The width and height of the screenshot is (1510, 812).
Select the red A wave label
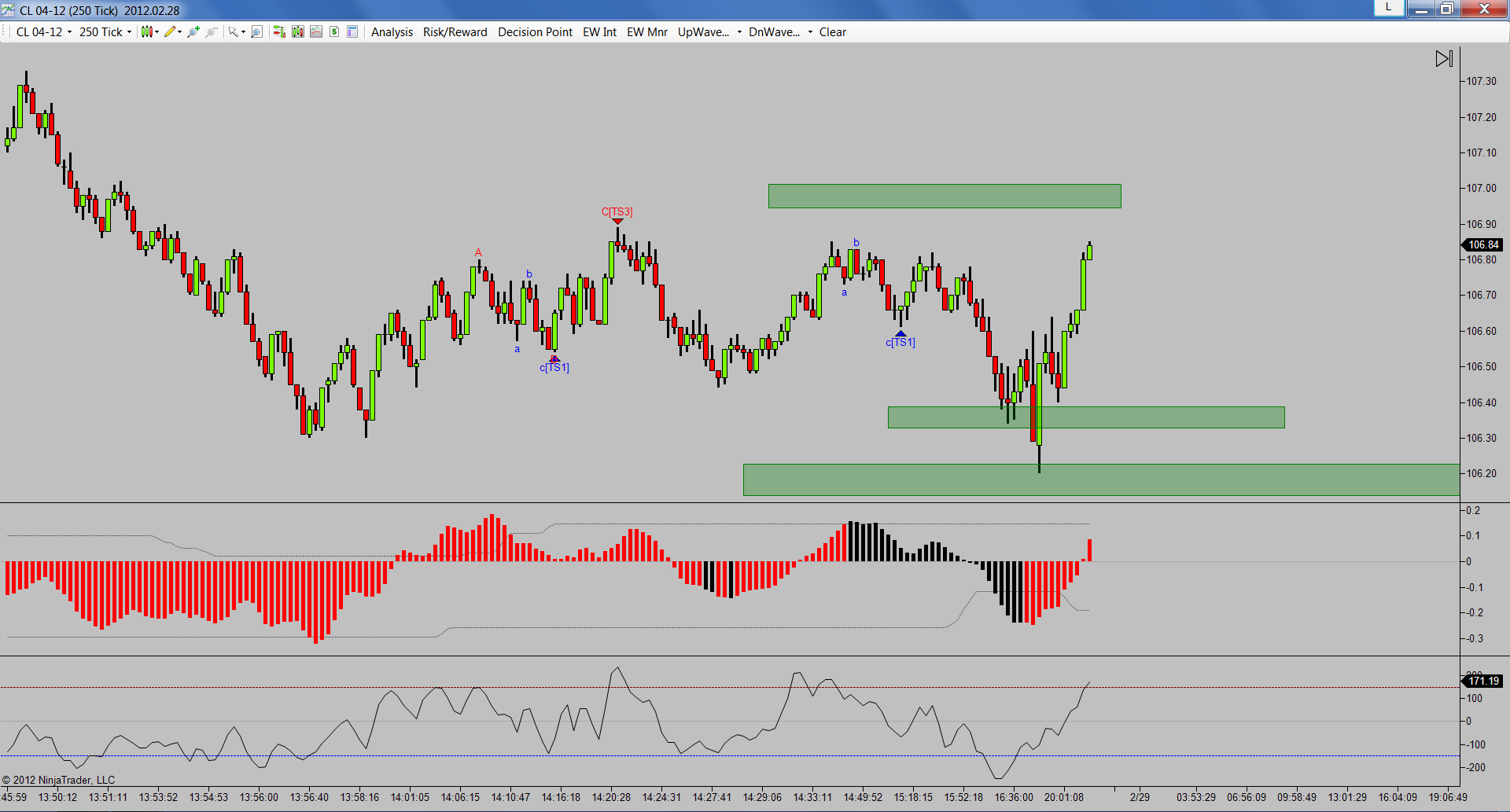click(478, 252)
